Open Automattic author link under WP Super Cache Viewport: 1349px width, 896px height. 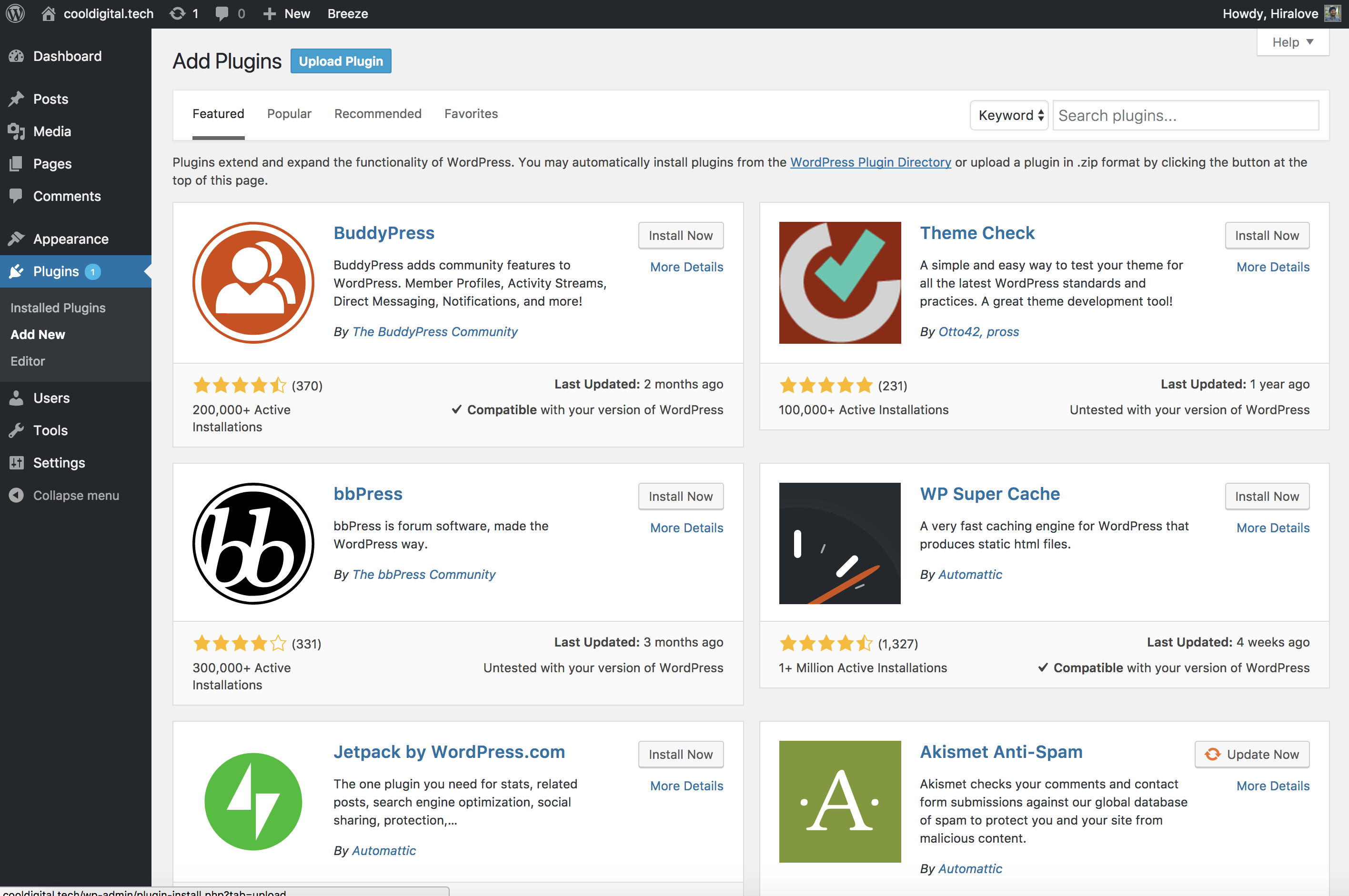(970, 575)
